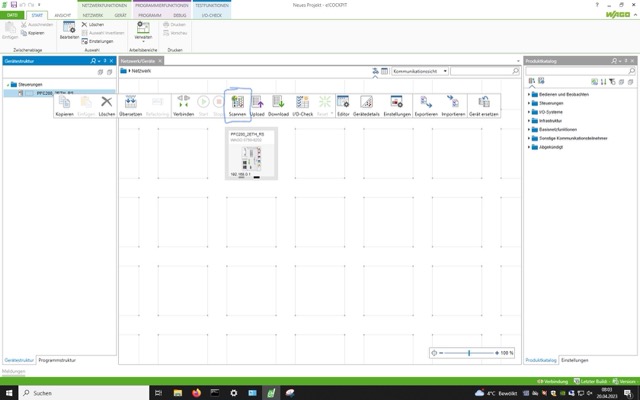Collapse the Steuerungen tree node
This screenshot has width=640, height=400.
click(x=9, y=84)
